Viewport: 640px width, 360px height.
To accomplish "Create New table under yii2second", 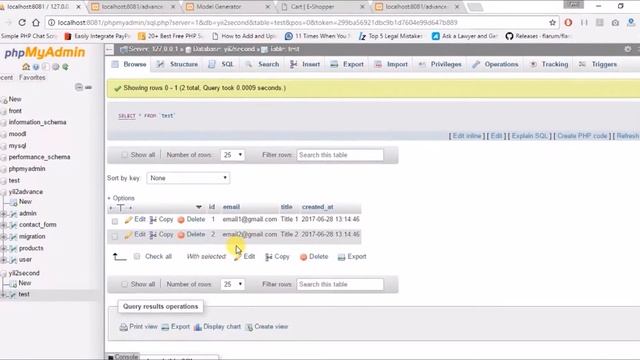I will pyautogui.click(x=24, y=283).
